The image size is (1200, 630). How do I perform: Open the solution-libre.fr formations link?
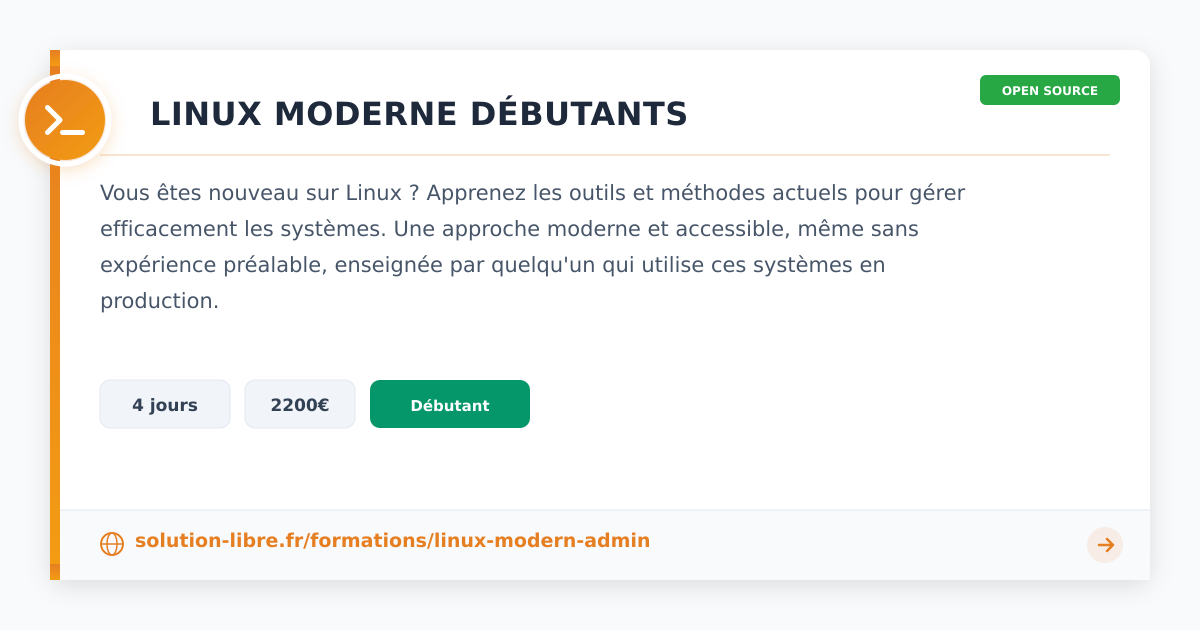point(392,541)
